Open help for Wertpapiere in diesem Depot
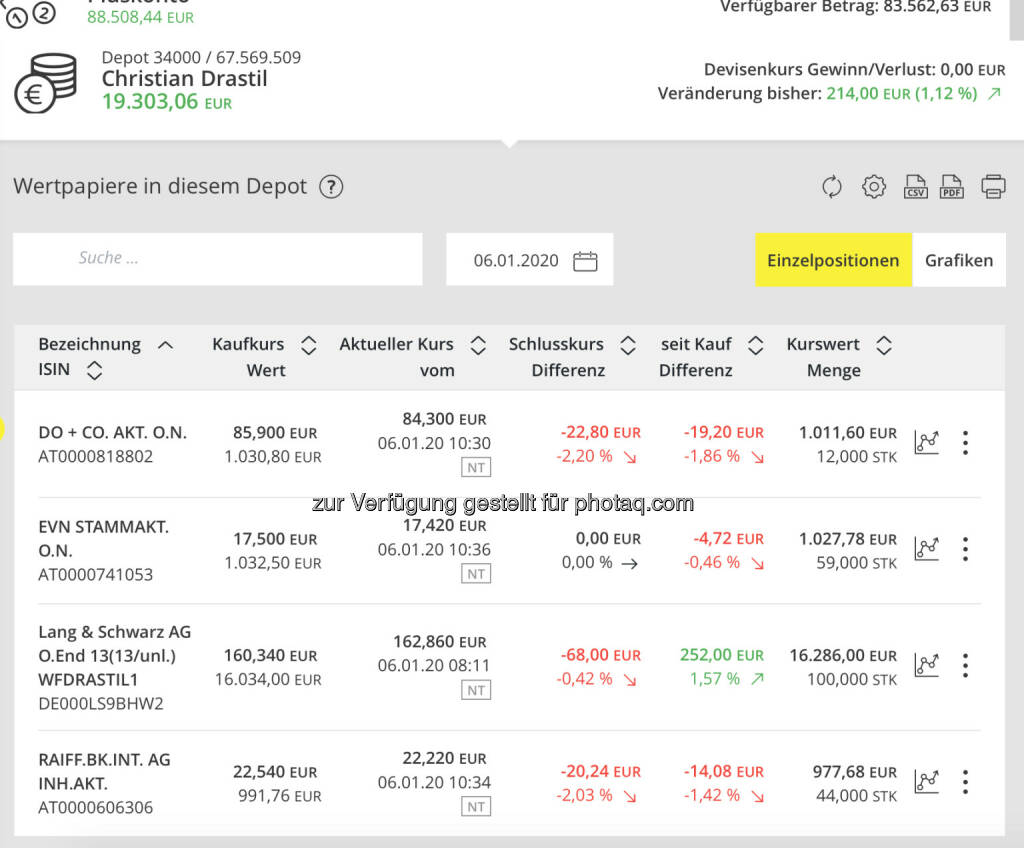1024x848 pixels. (331, 187)
